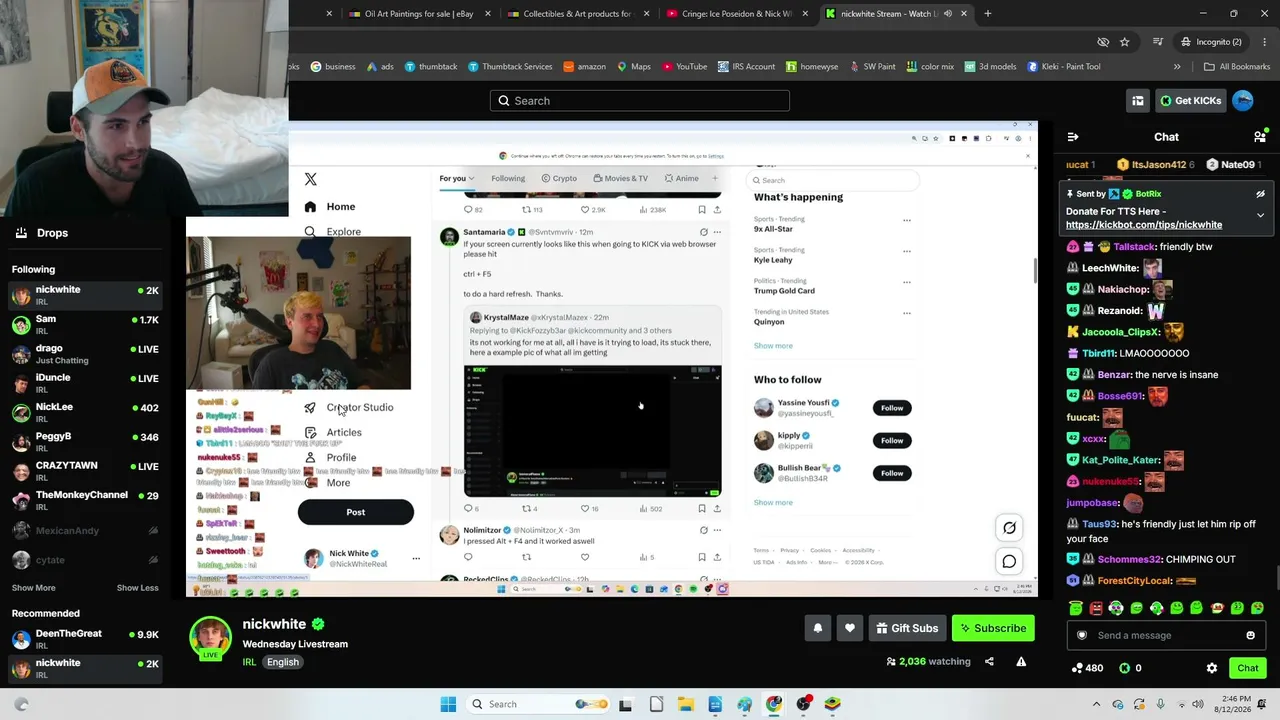Collapse the Following list with Show Less

click(137, 588)
